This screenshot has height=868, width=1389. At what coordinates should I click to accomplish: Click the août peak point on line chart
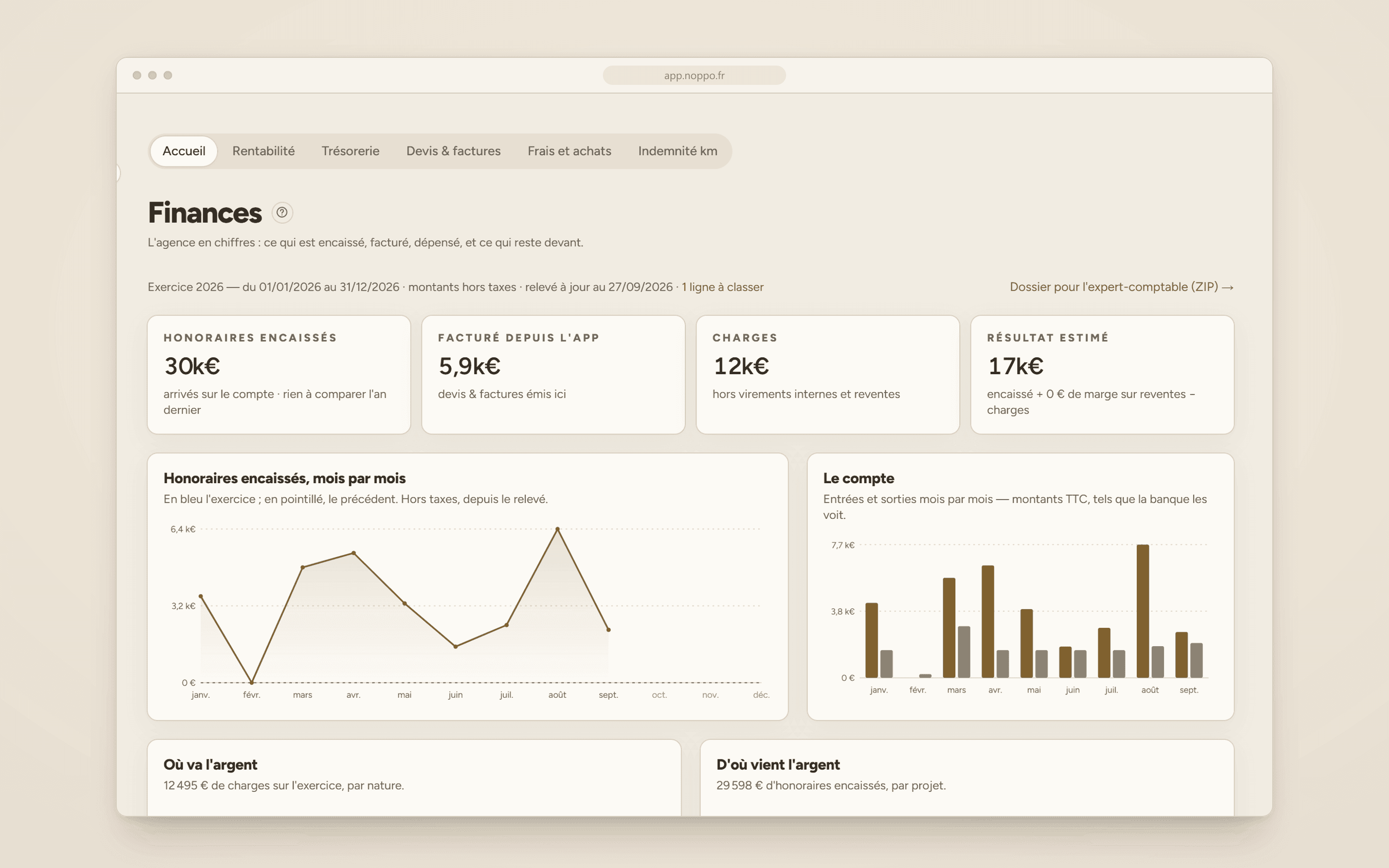point(558,529)
